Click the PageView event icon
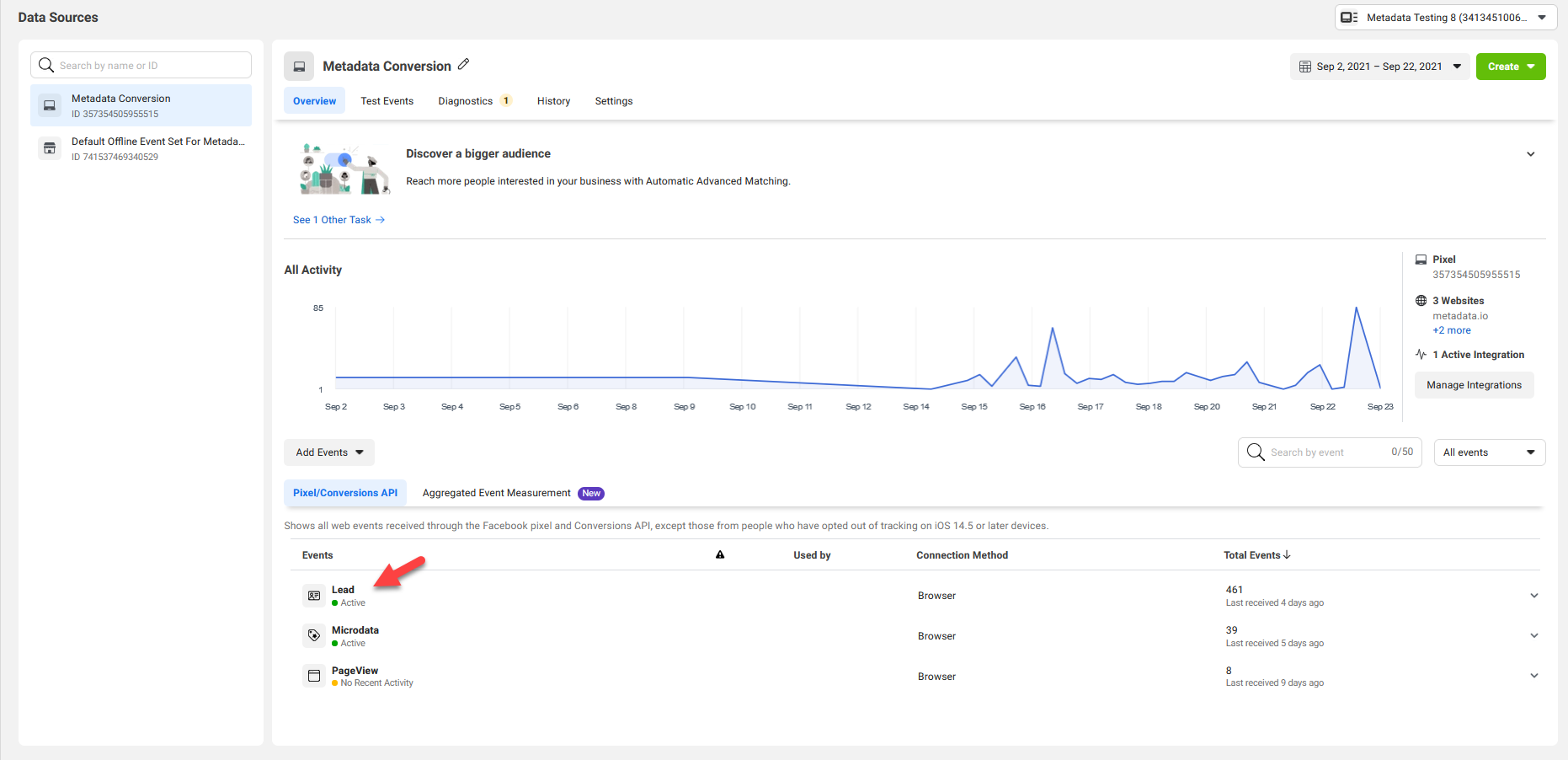1568x760 pixels. pos(313,676)
